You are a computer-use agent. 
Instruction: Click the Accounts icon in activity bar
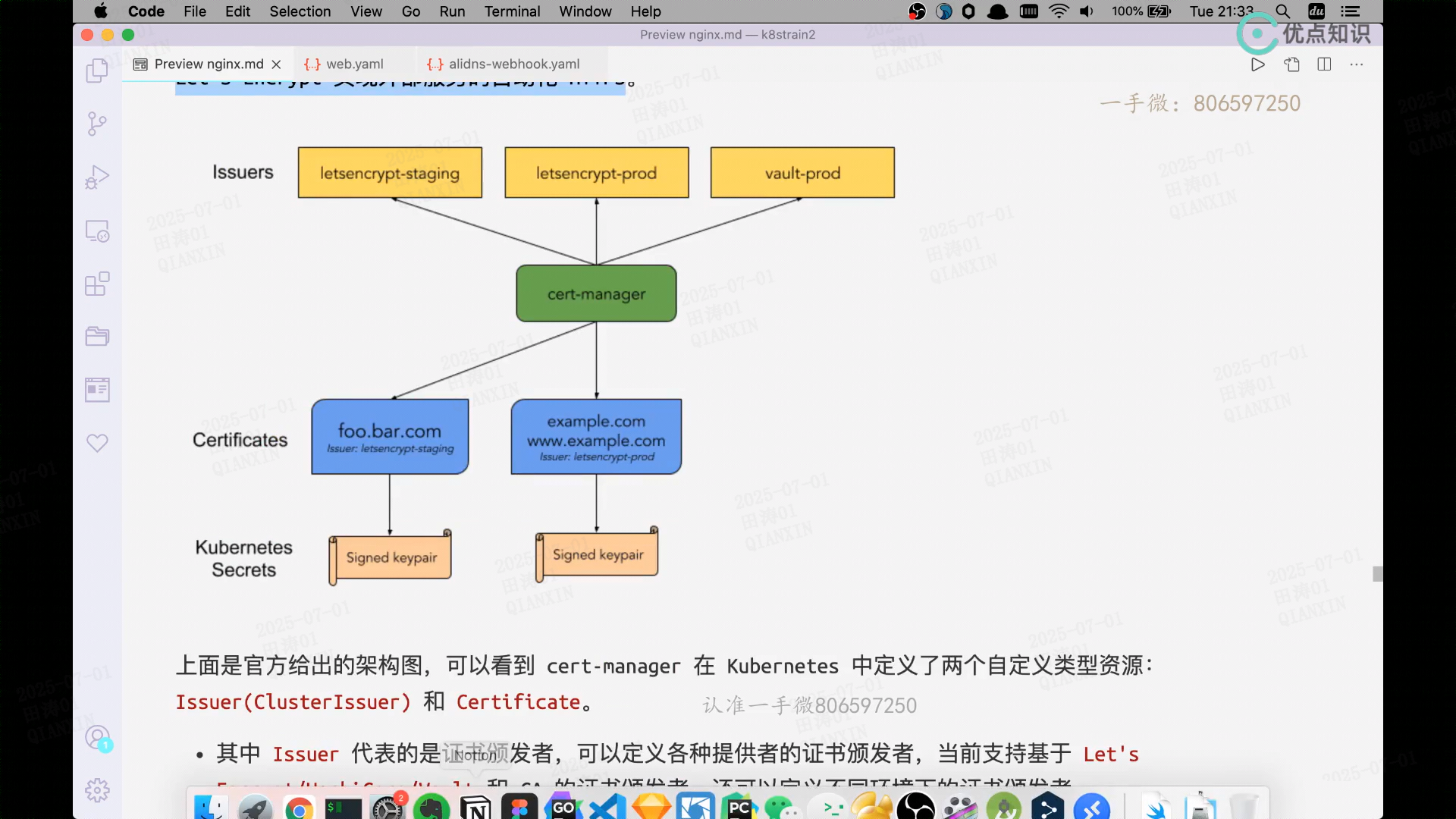(97, 737)
